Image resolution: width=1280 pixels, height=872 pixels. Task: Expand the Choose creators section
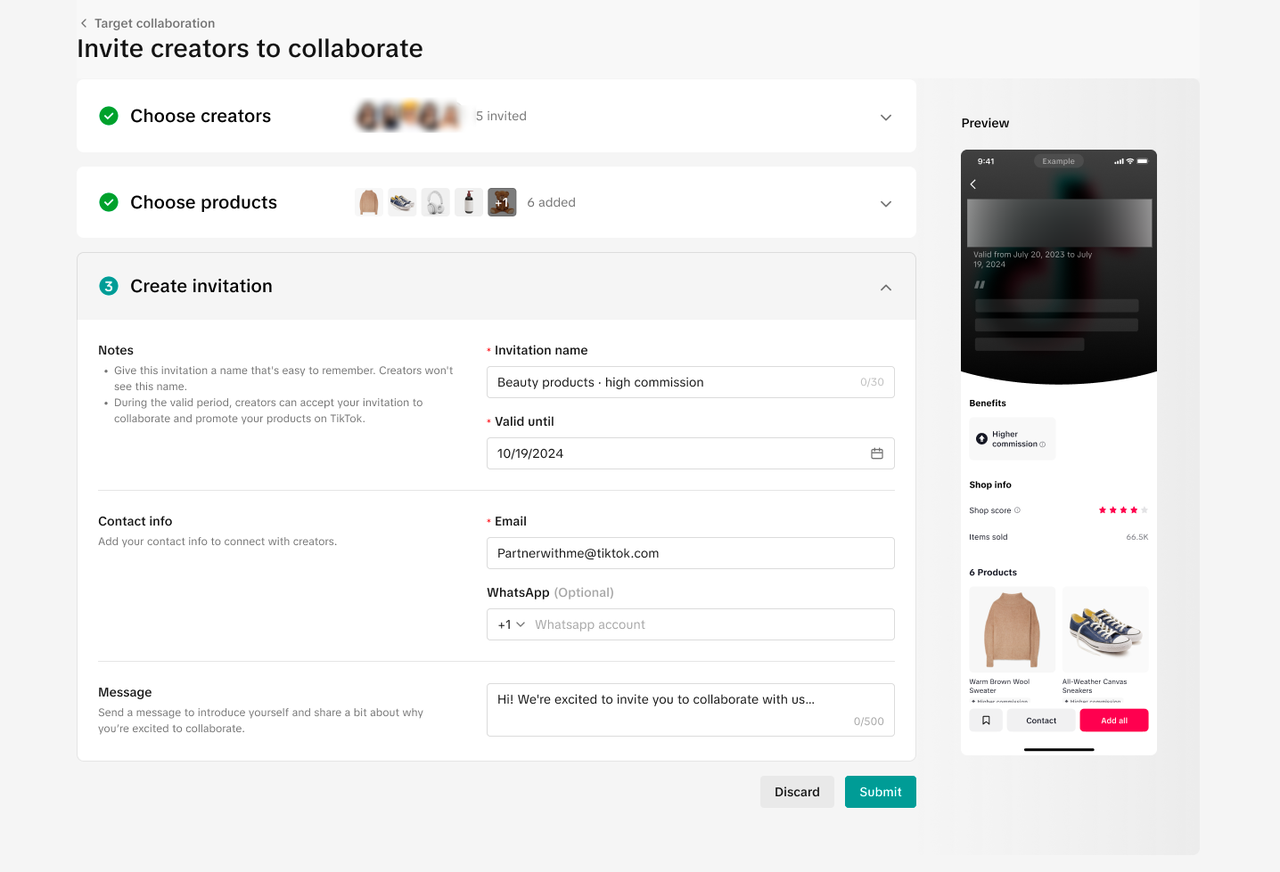tap(885, 117)
